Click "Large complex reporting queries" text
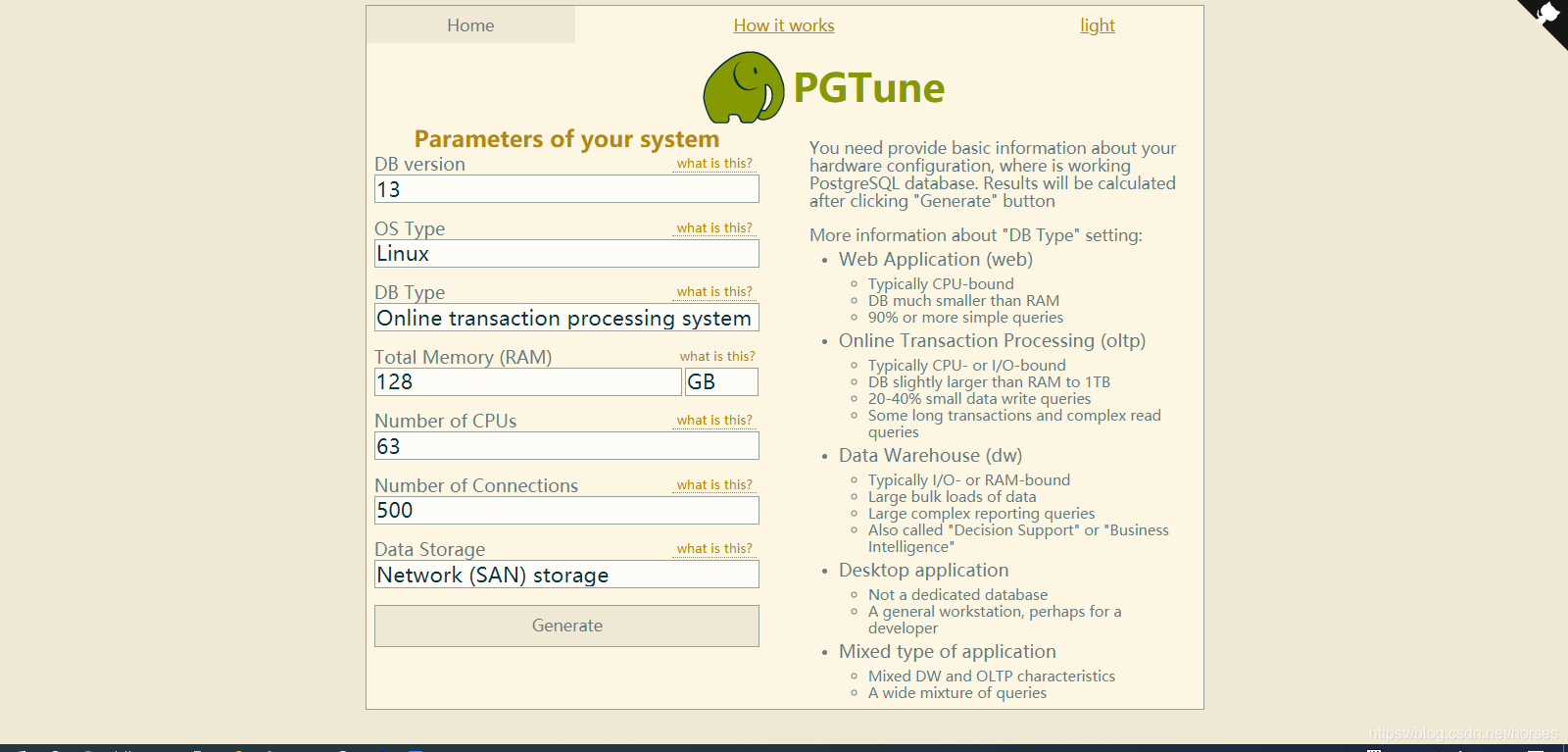Screen dimensions: 1568x752 981,514
